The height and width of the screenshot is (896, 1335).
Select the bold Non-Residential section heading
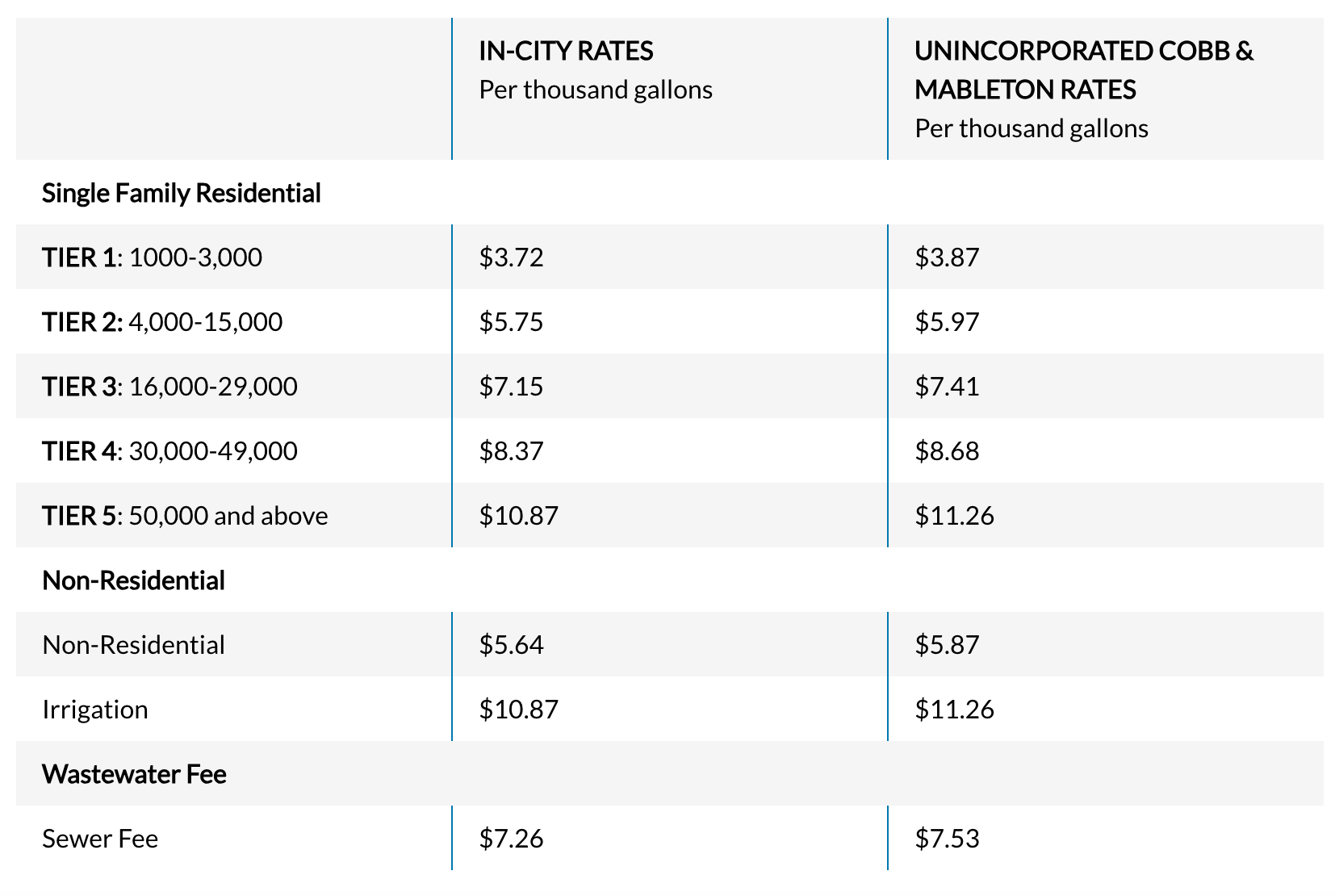pyautogui.click(x=133, y=580)
